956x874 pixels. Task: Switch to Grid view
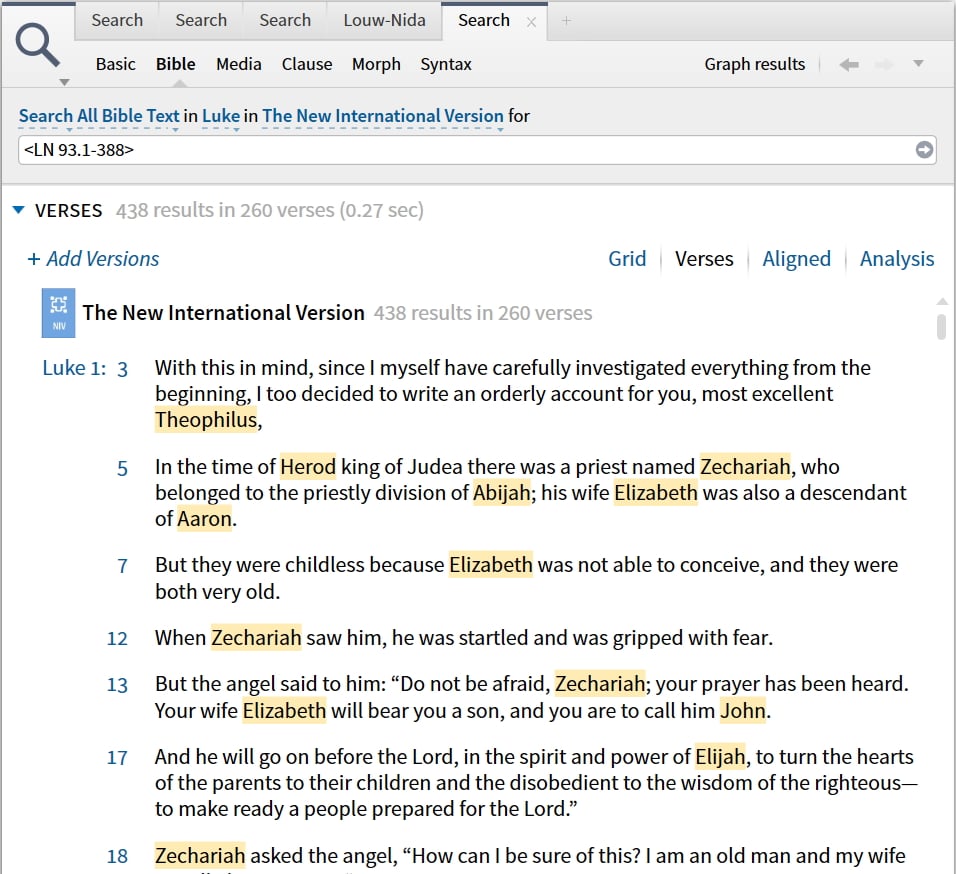click(627, 259)
